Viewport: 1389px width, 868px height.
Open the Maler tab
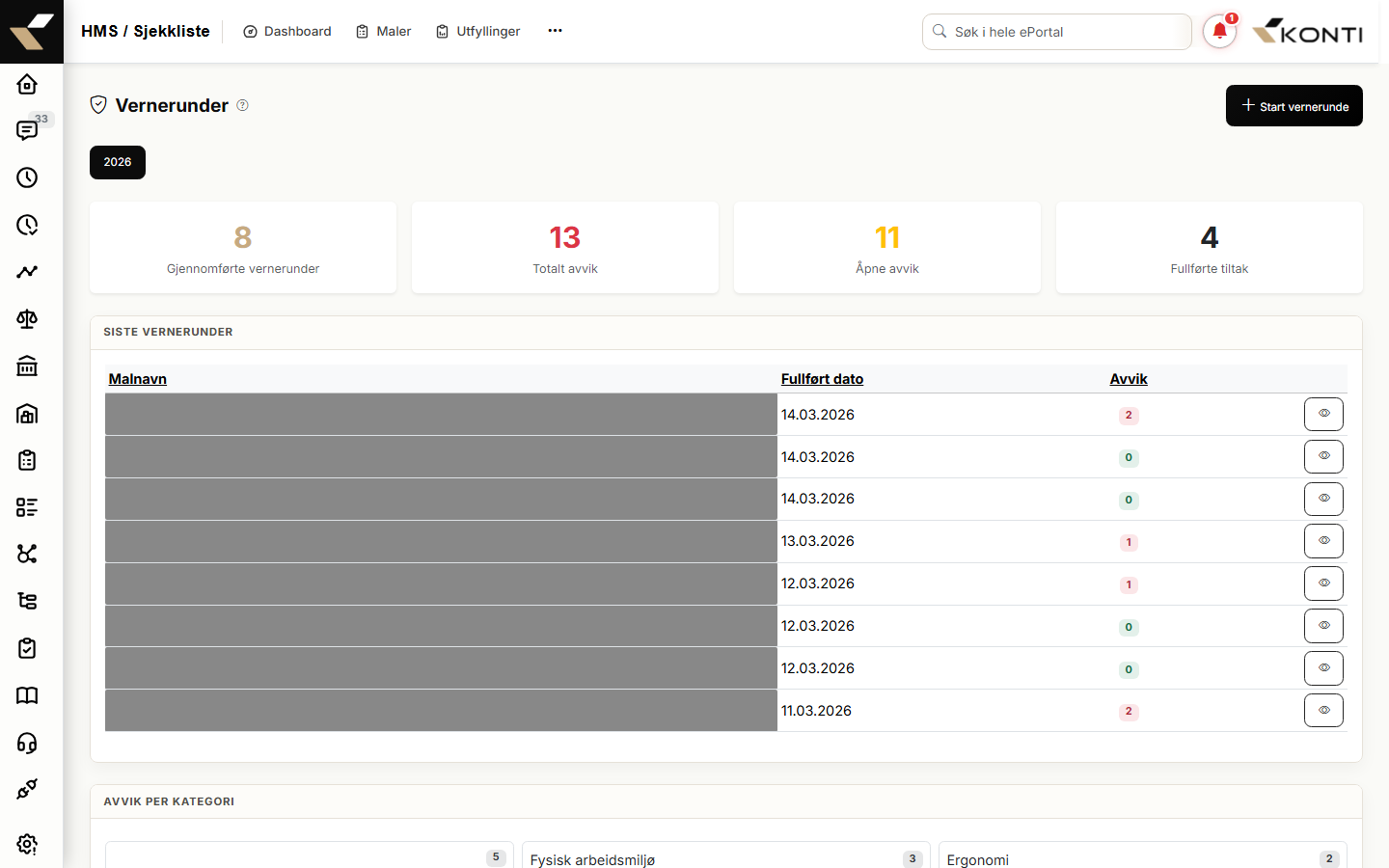point(384,32)
